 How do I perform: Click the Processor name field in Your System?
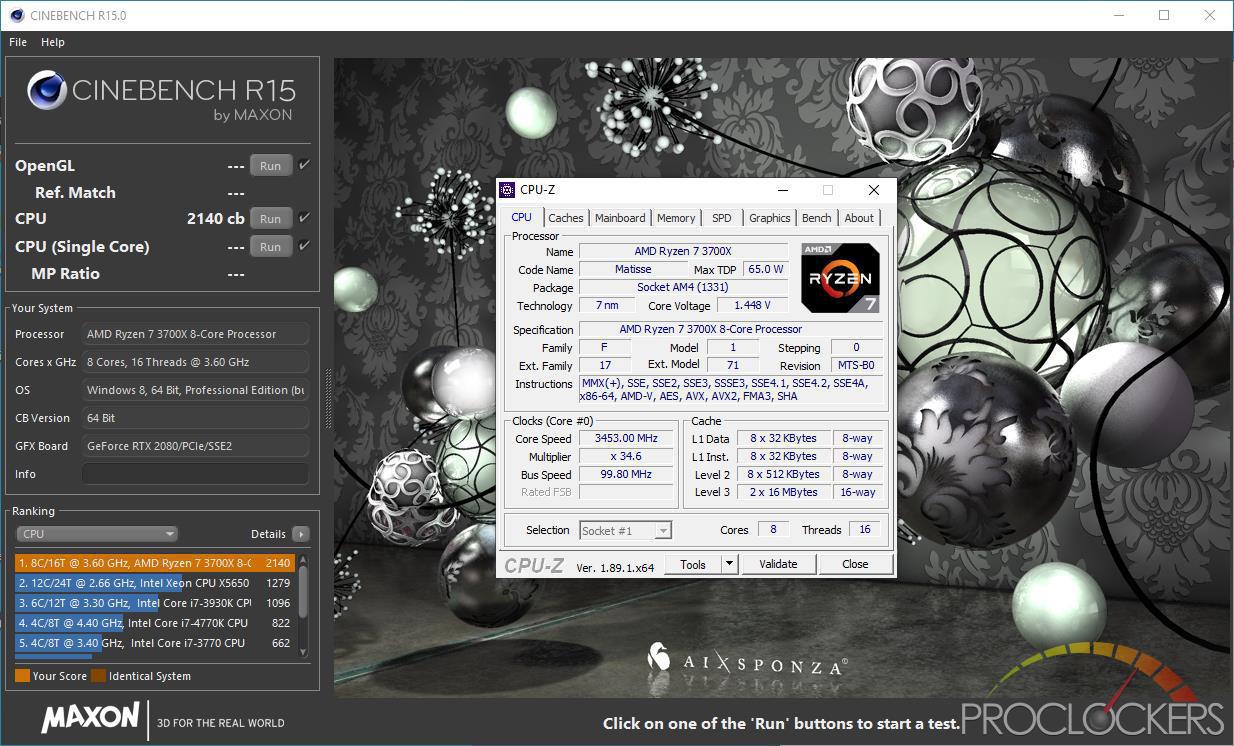(x=195, y=334)
